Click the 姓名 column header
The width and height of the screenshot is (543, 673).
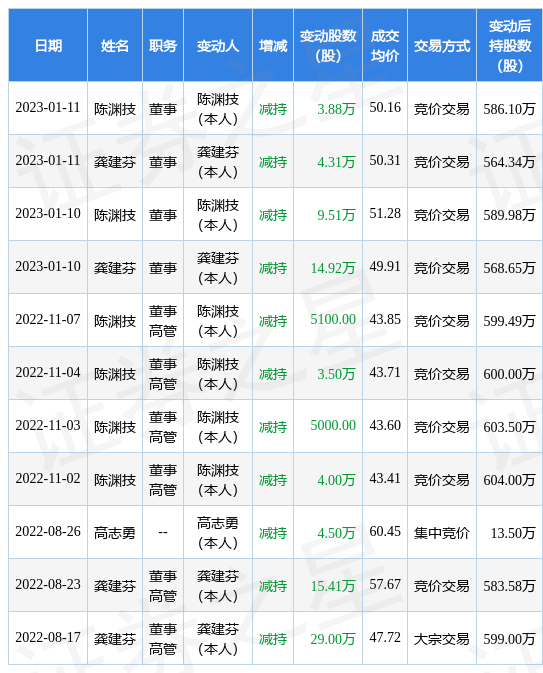(115, 45)
